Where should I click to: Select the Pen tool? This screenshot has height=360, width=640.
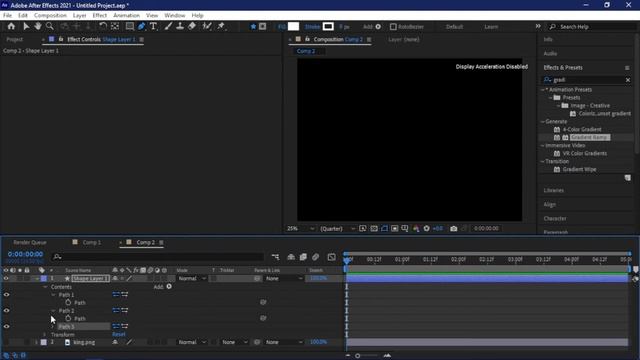[x=141, y=27]
